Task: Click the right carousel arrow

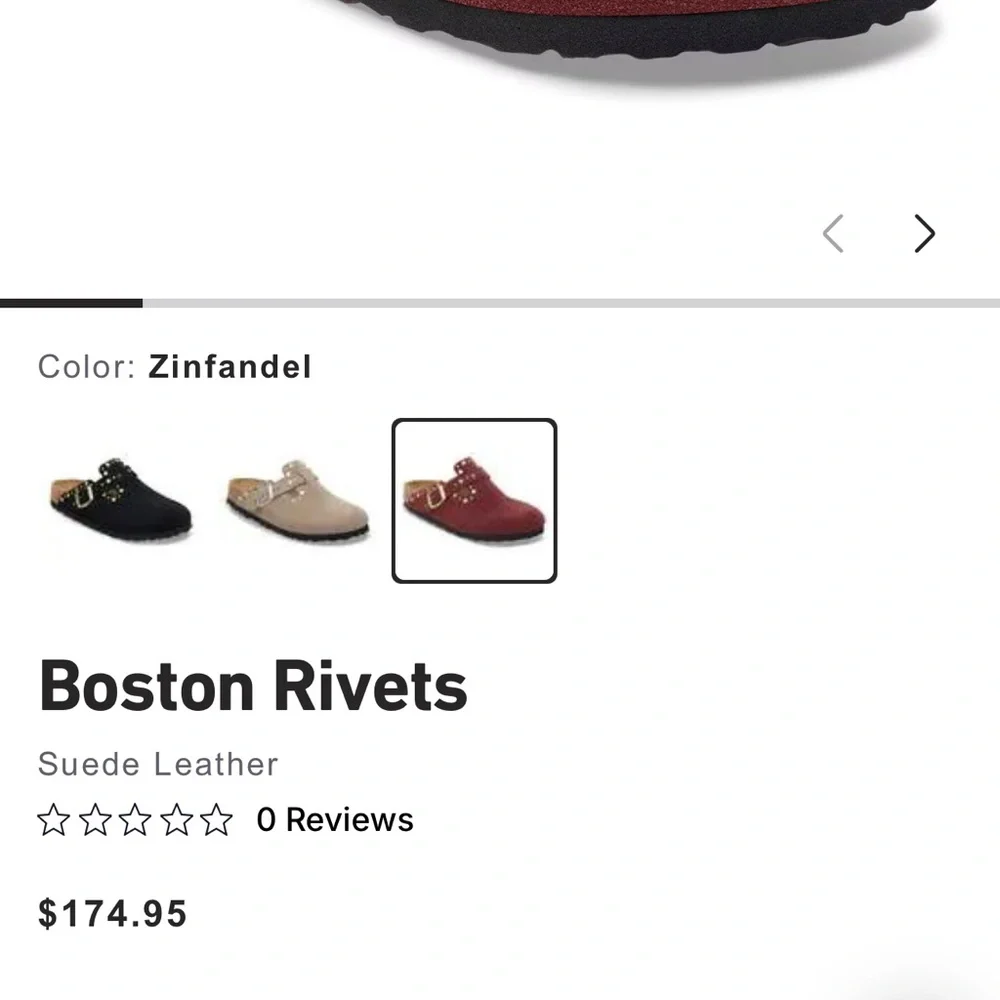Action: click(x=923, y=233)
